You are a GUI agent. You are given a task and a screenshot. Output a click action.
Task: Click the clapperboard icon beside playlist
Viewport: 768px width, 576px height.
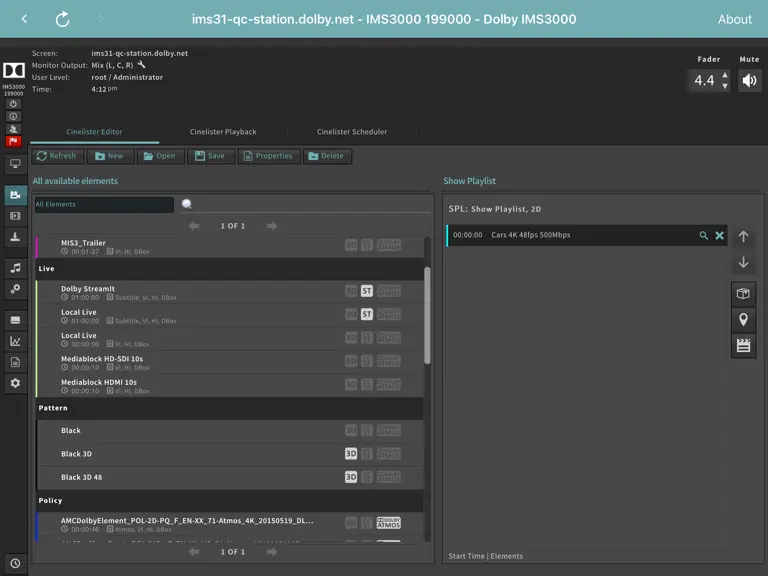743,345
